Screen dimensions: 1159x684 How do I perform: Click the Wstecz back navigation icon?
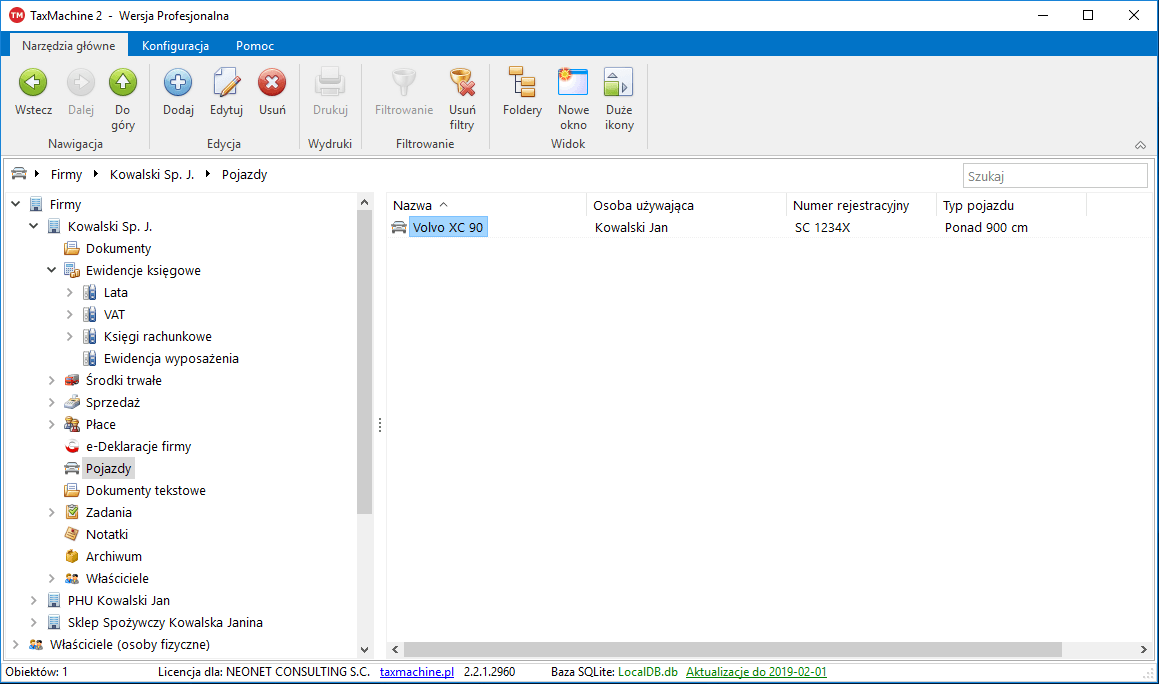(33, 84)
